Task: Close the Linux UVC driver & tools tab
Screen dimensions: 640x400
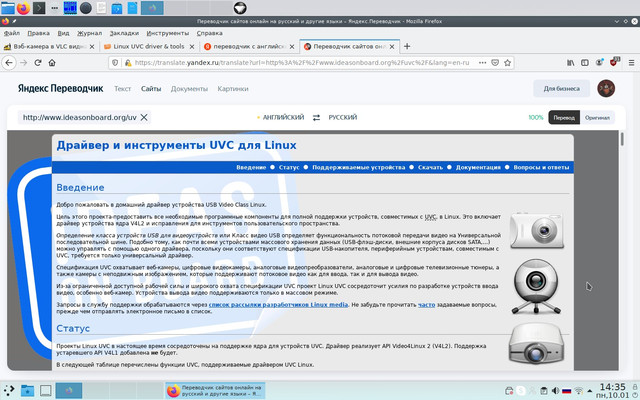Action: (192, 47)
